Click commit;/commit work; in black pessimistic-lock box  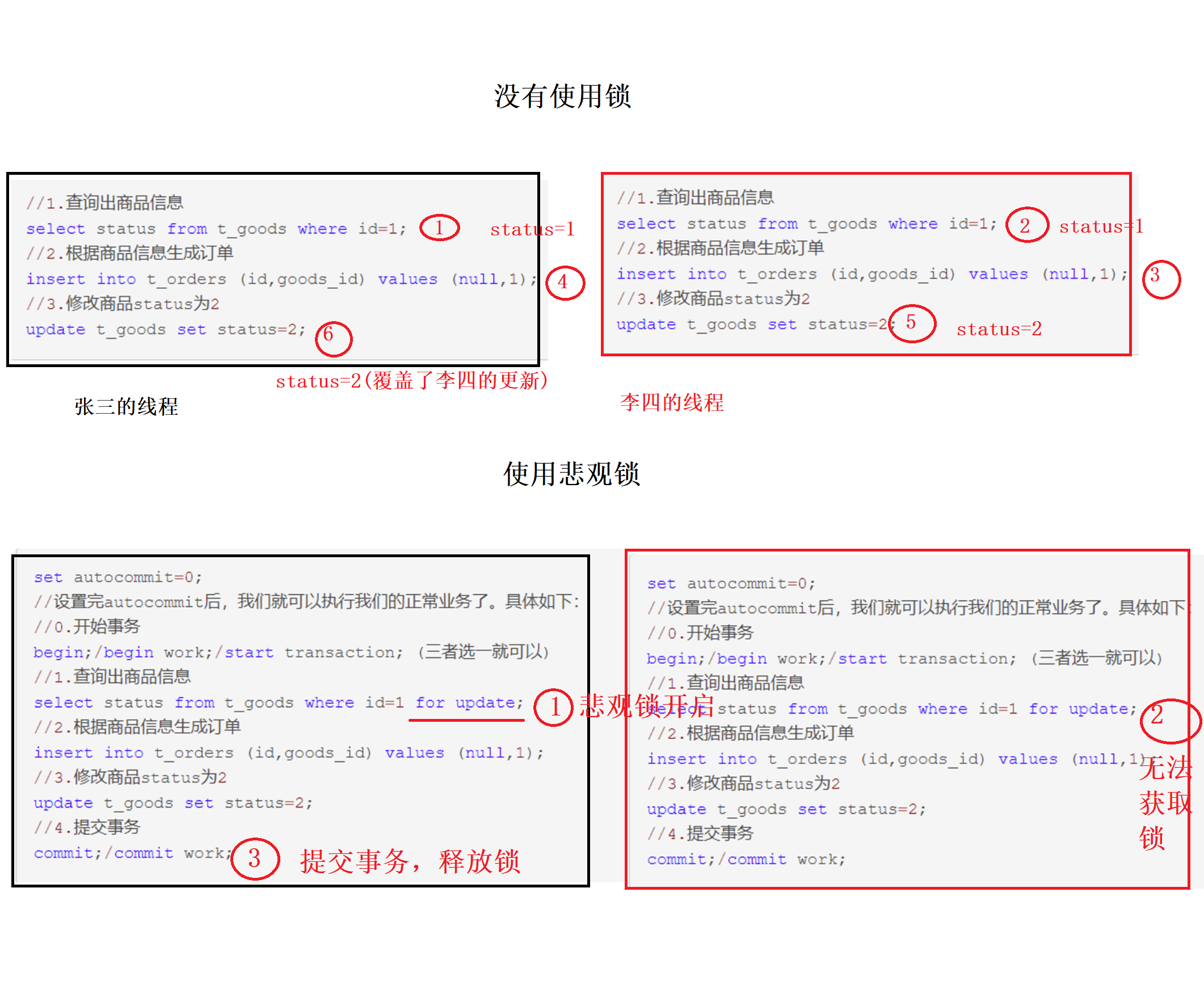(133, 853)
